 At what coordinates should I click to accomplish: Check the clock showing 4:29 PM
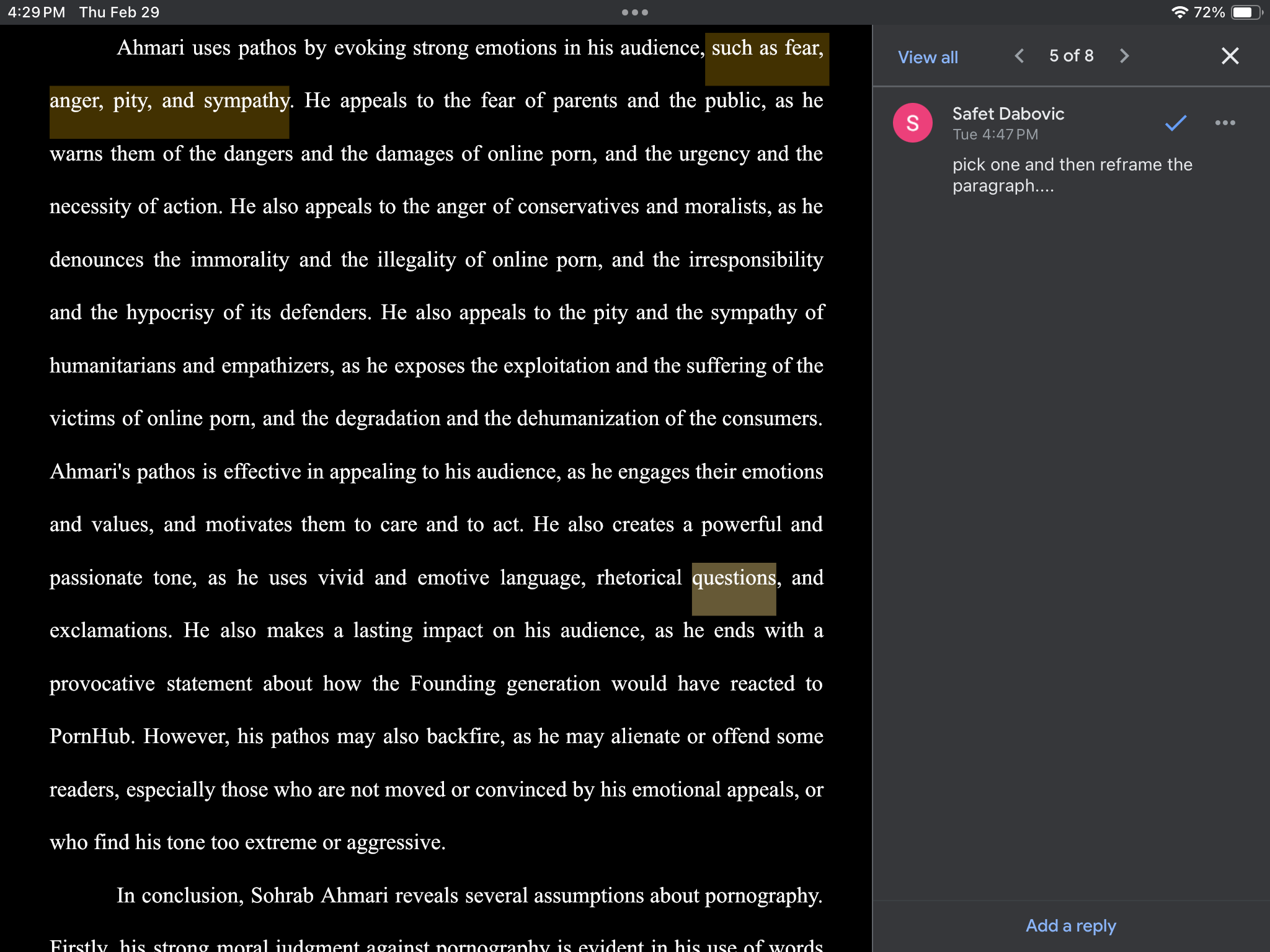(x=38, y=12)
